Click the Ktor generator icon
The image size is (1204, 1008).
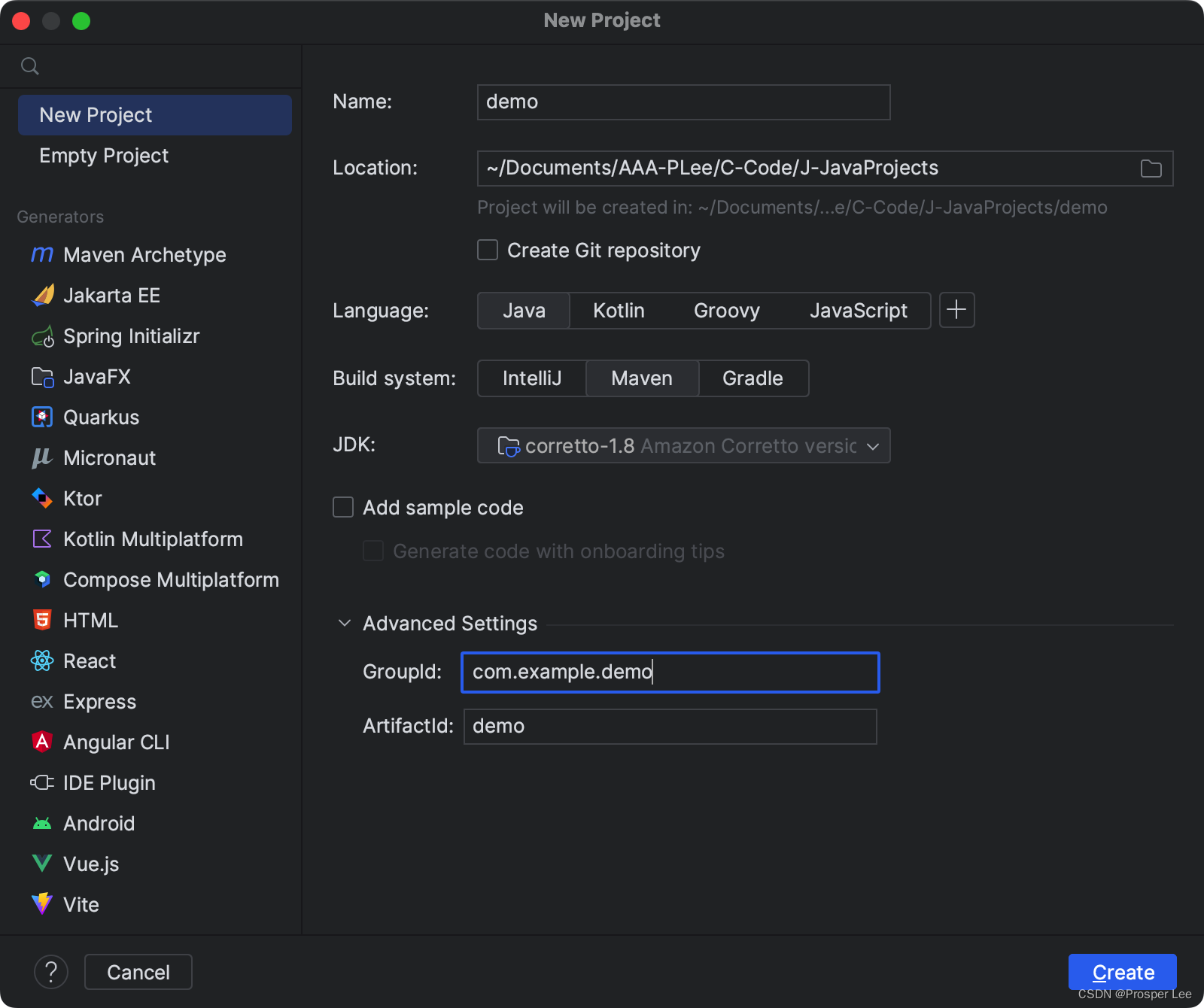click(x=42, y=499)
